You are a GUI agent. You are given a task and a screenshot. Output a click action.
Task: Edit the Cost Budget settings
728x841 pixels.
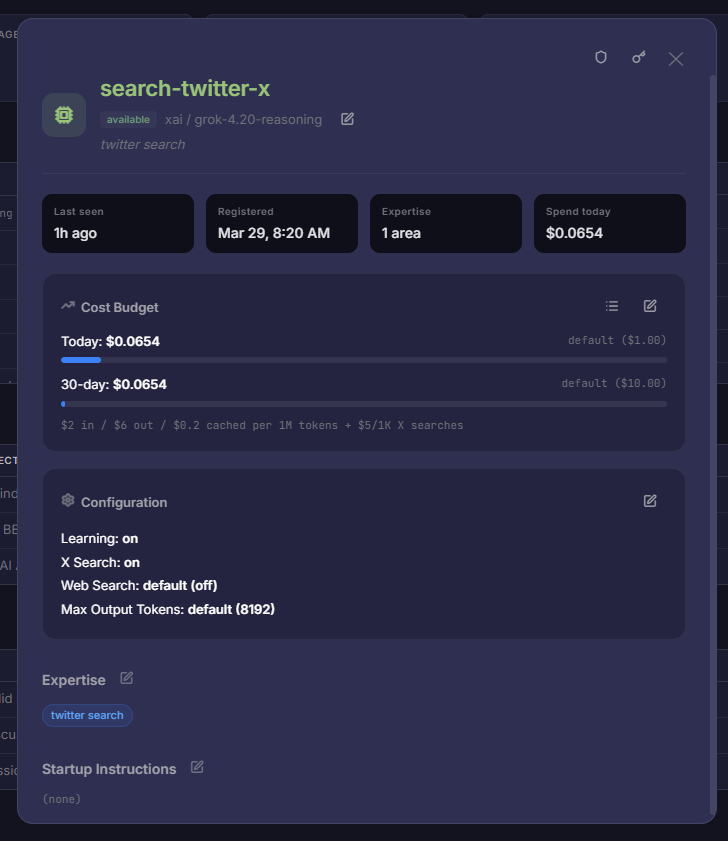point(650,306)
